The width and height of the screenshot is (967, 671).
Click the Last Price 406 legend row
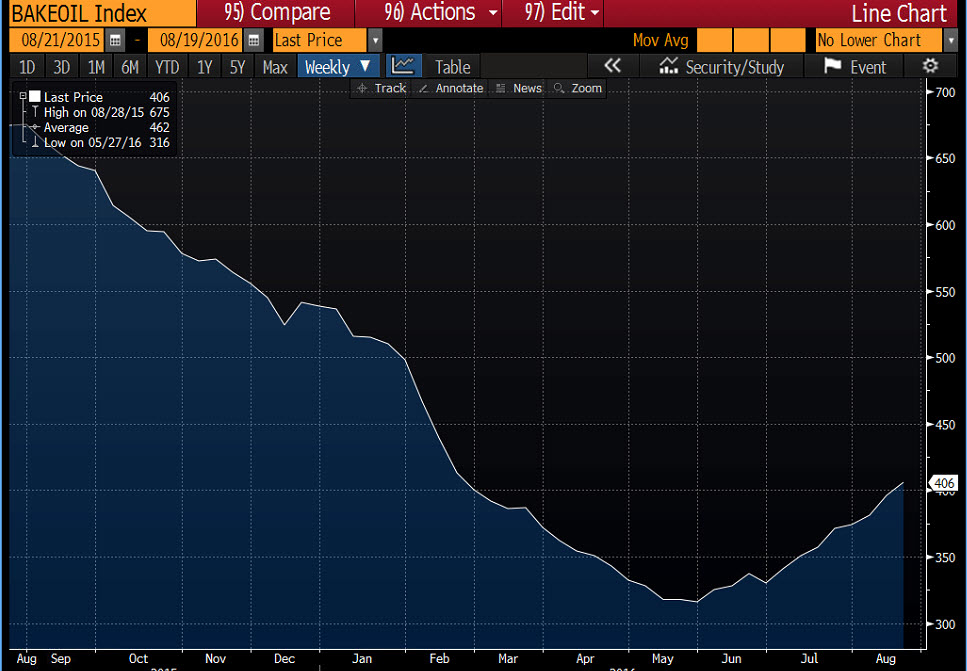click(100, 97)
